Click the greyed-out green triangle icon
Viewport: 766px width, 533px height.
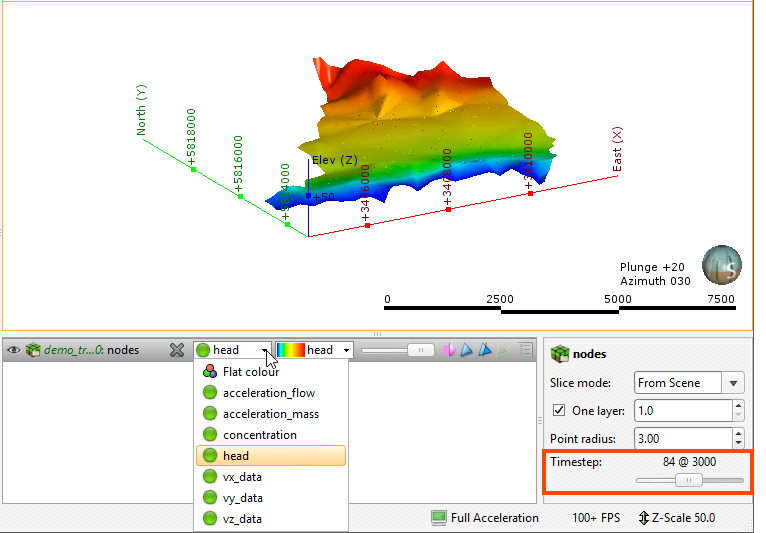click(x=503, y=350)
